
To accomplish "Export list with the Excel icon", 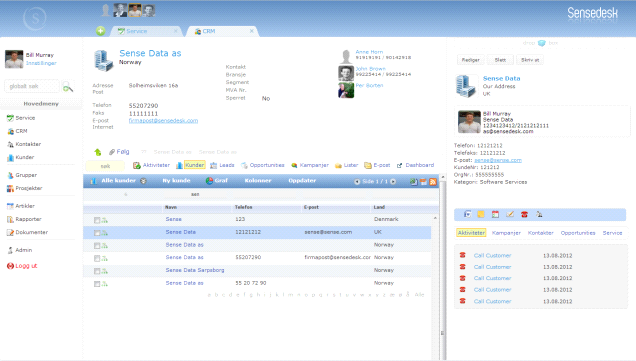I will (x=413, y=182).
